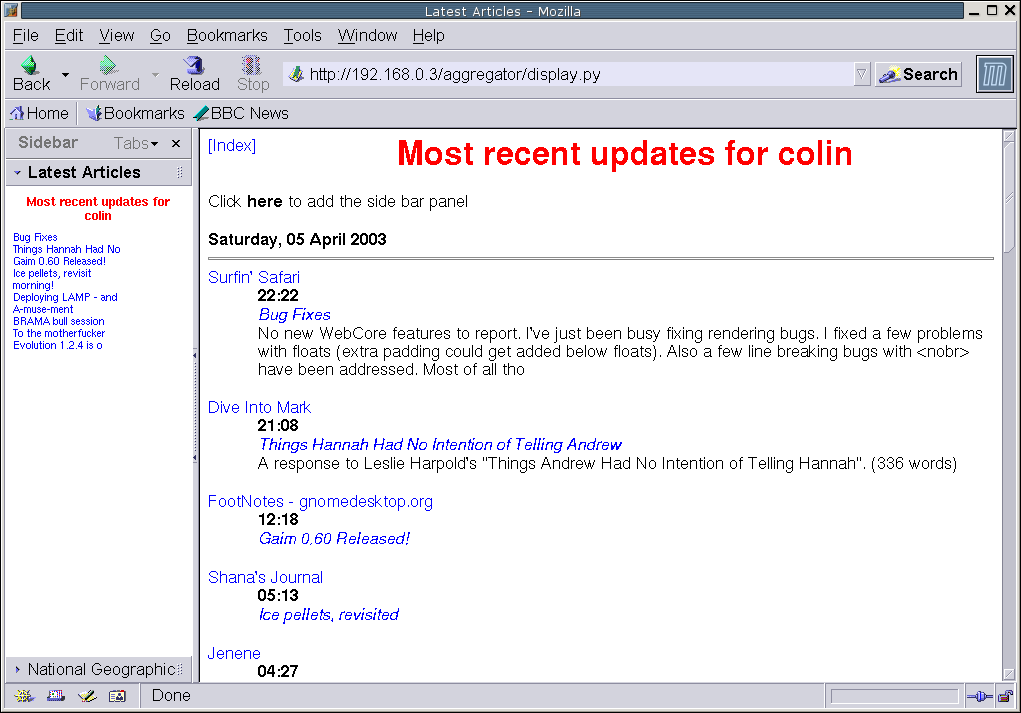Click the vertical scrollbar thumb
The height and width of the screenshot is (713, 1021).
tap(1009, 197)
